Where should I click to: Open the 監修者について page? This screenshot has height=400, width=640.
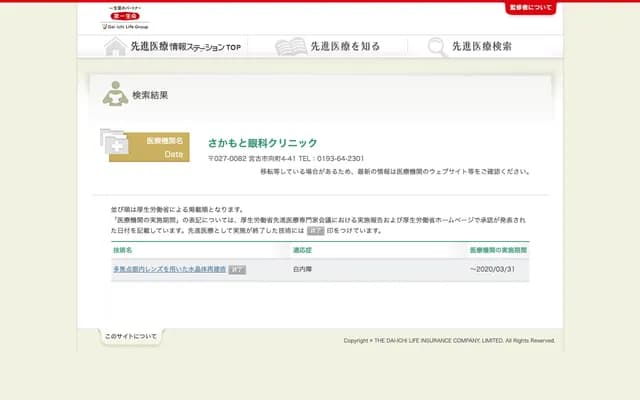click(530, 7)
